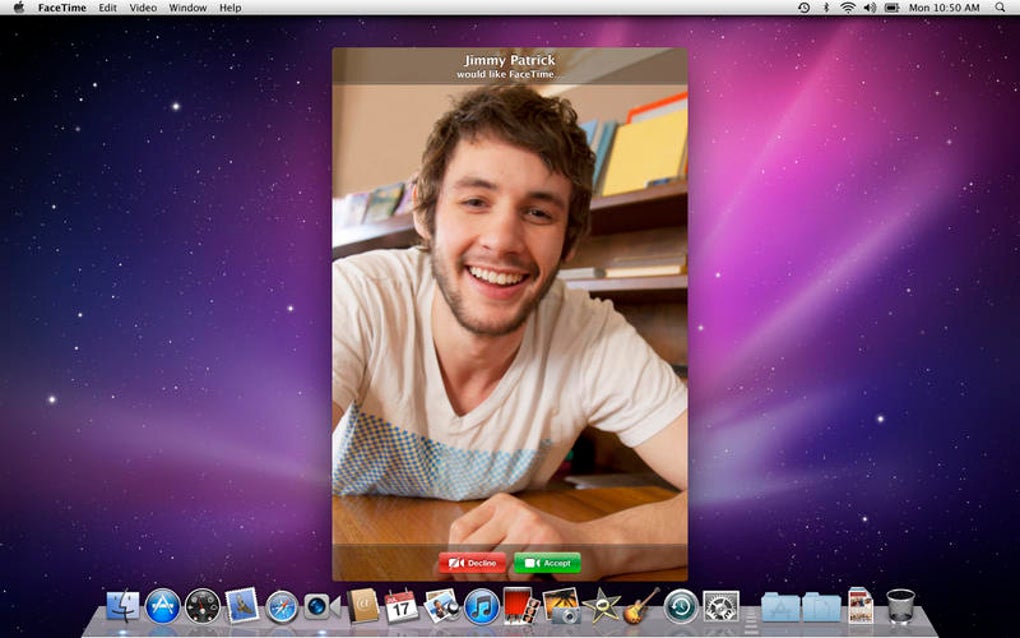Click the Time Machine menu bar icon

(x=804, y=8)
